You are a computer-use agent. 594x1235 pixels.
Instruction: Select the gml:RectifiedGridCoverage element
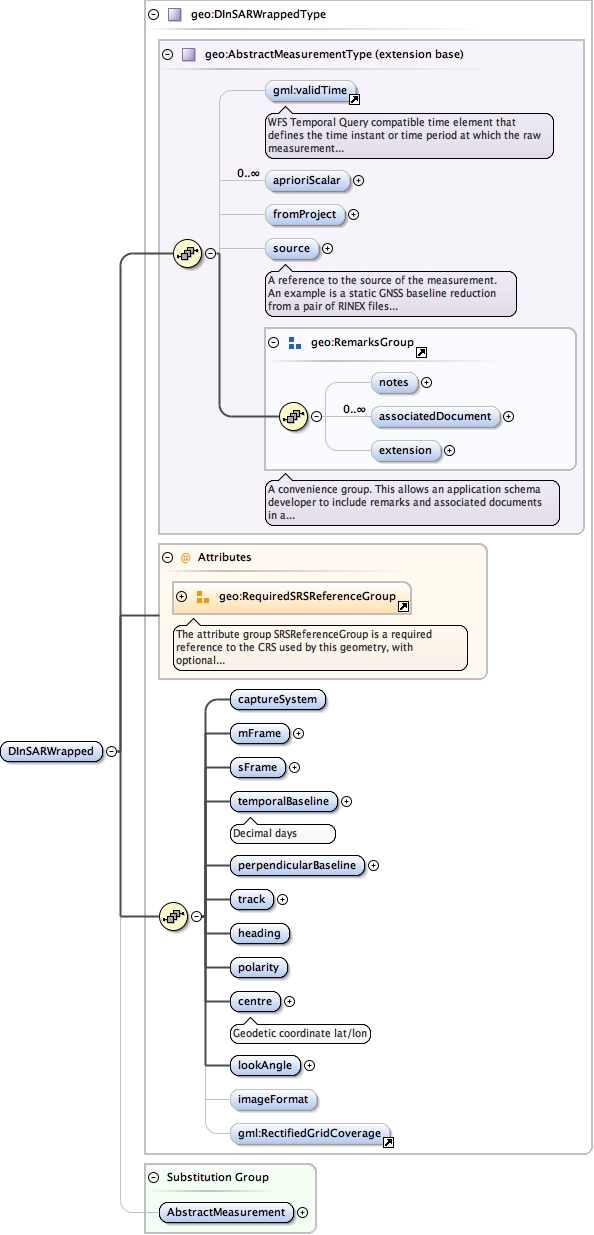(x=309, y=1133)
